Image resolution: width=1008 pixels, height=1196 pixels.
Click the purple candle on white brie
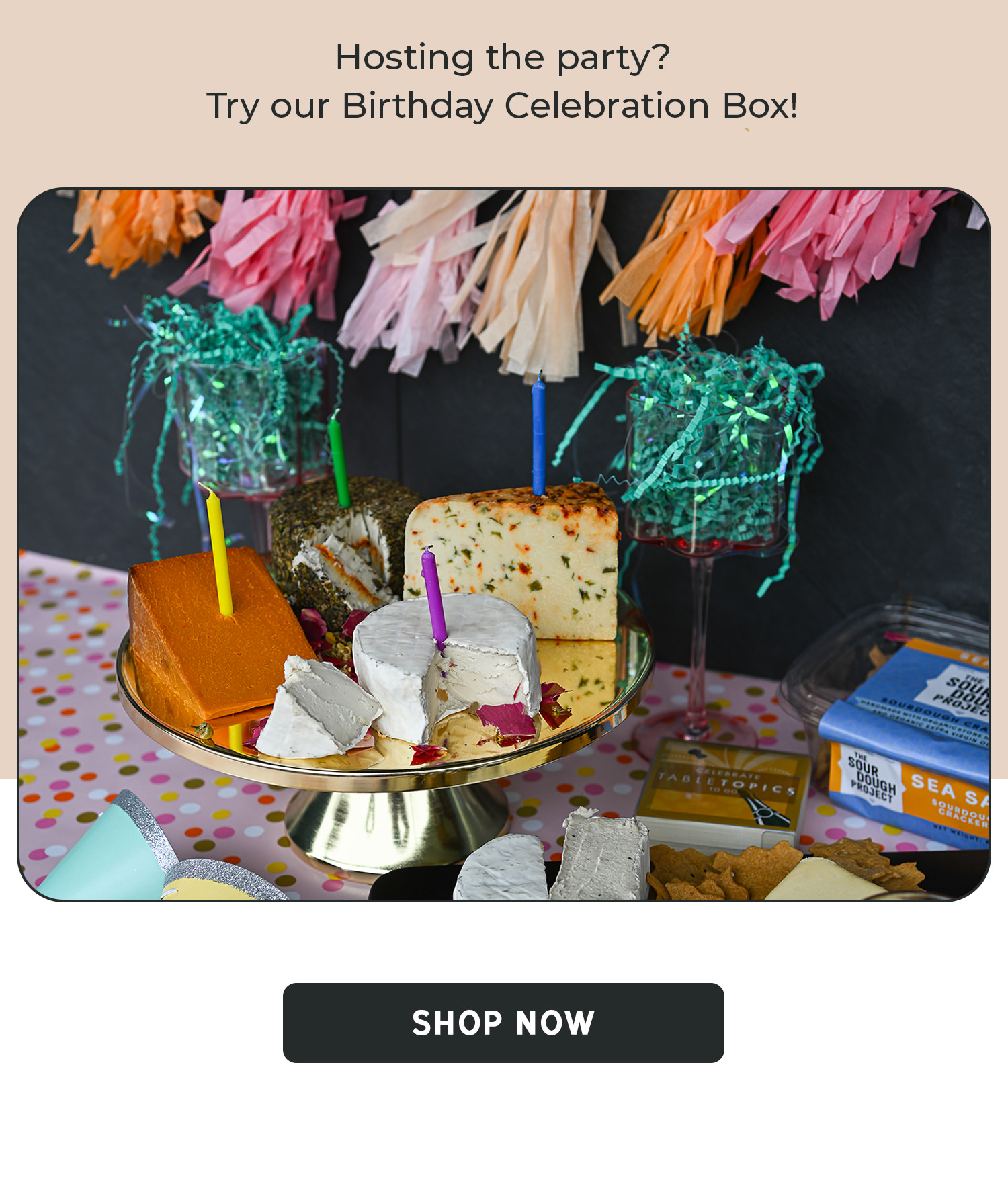433,597
